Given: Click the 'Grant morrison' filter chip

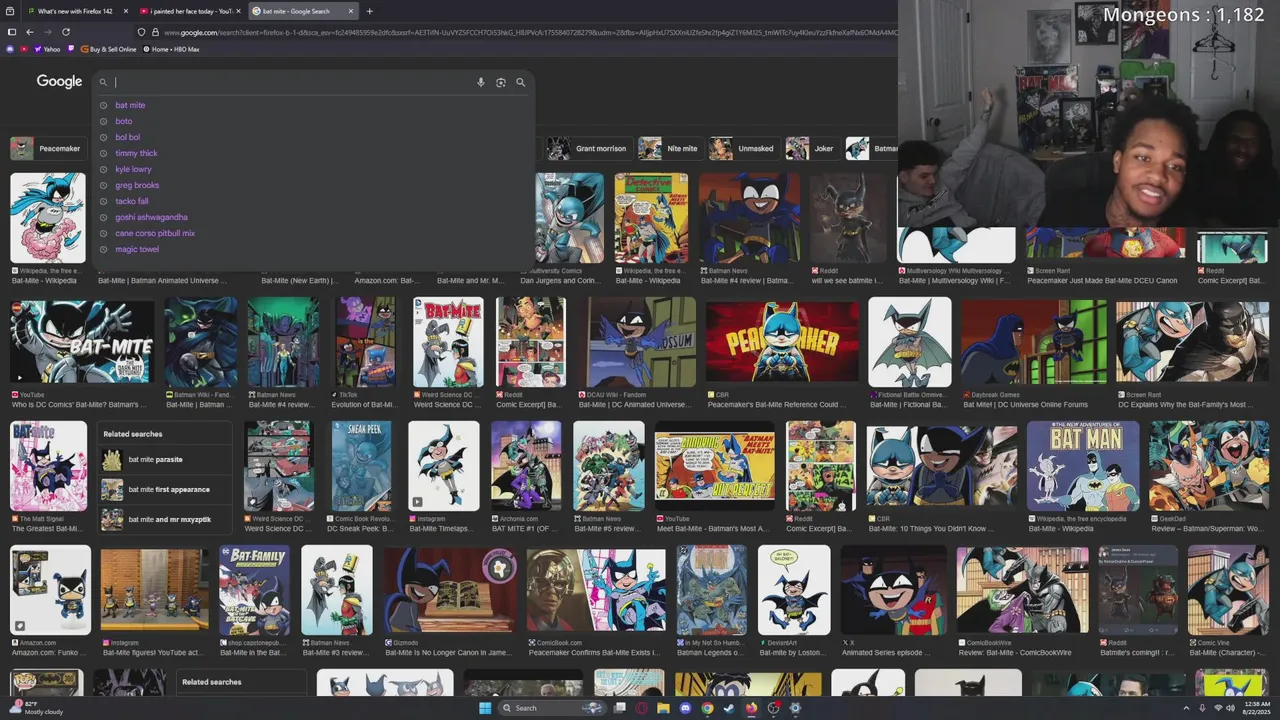Looking at the screenshot, I should pos(588,148).
